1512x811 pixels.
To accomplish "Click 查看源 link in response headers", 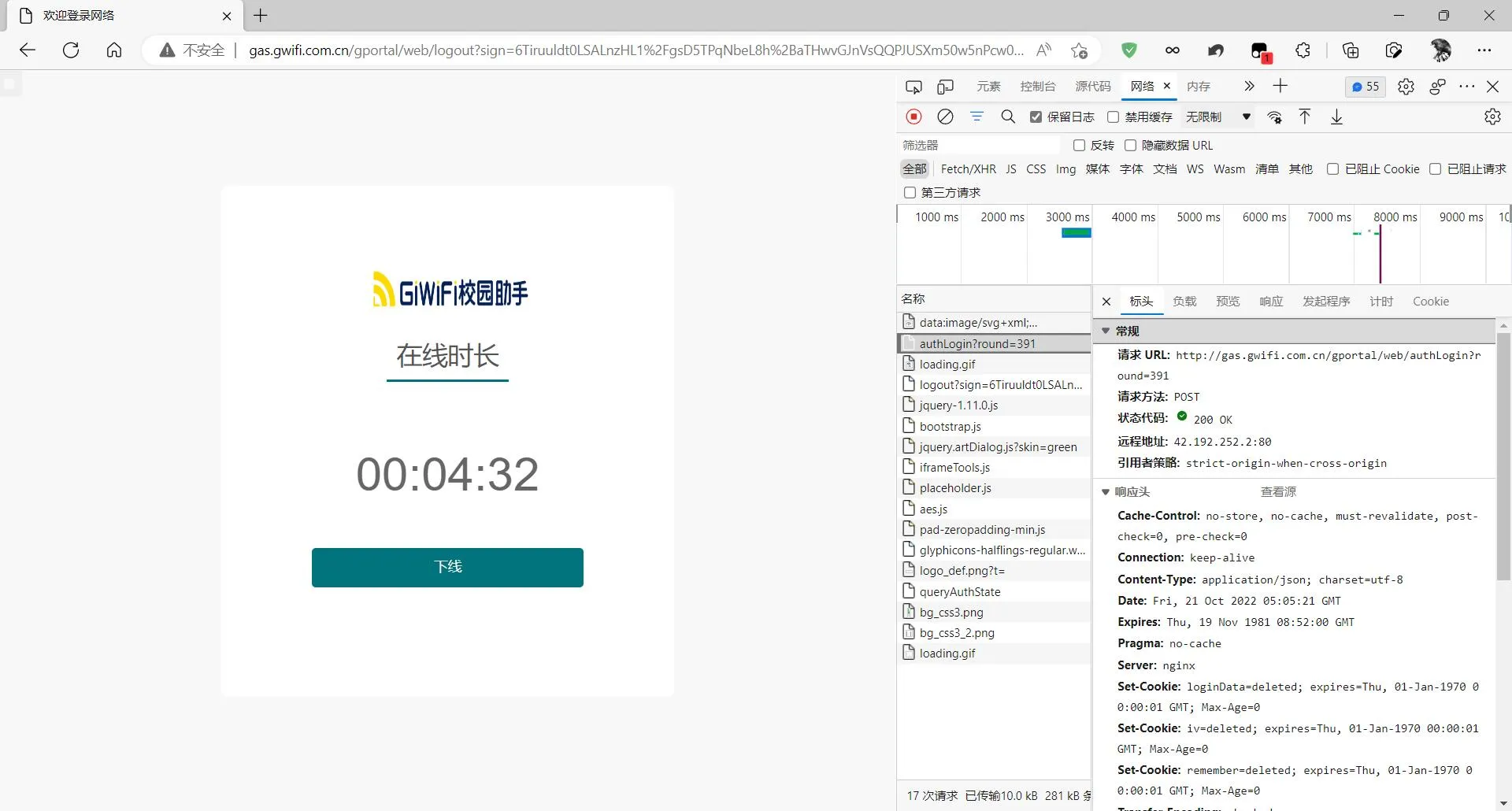I will click(1277, 492).
